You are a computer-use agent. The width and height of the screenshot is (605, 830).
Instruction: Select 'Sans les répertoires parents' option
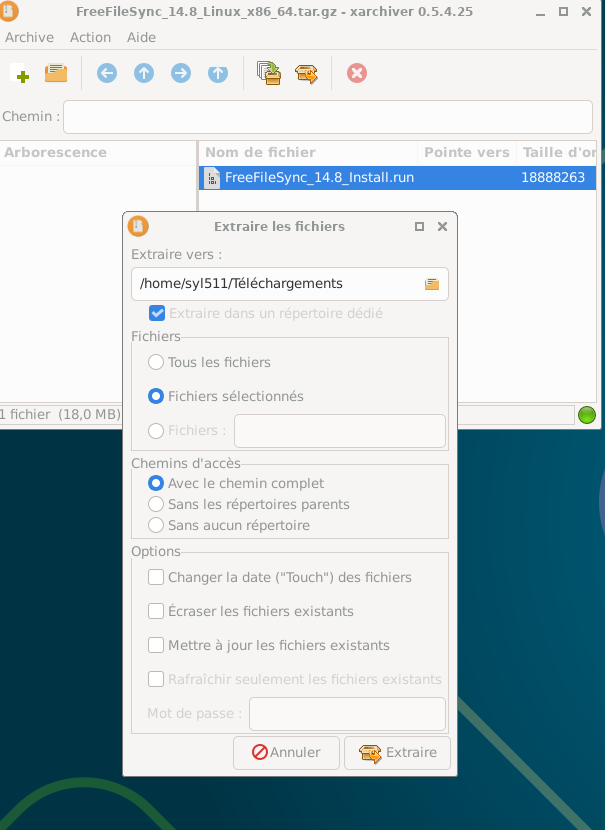tap(156, 505)
